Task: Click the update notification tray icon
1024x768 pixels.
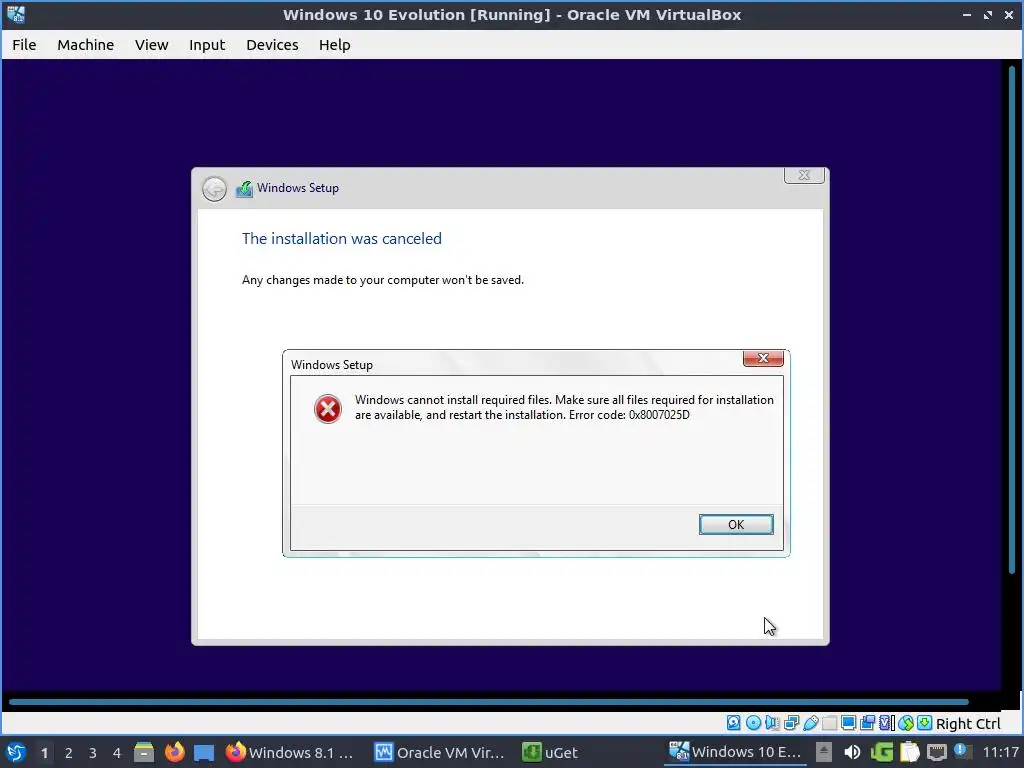Action: (x=961, y=751)
